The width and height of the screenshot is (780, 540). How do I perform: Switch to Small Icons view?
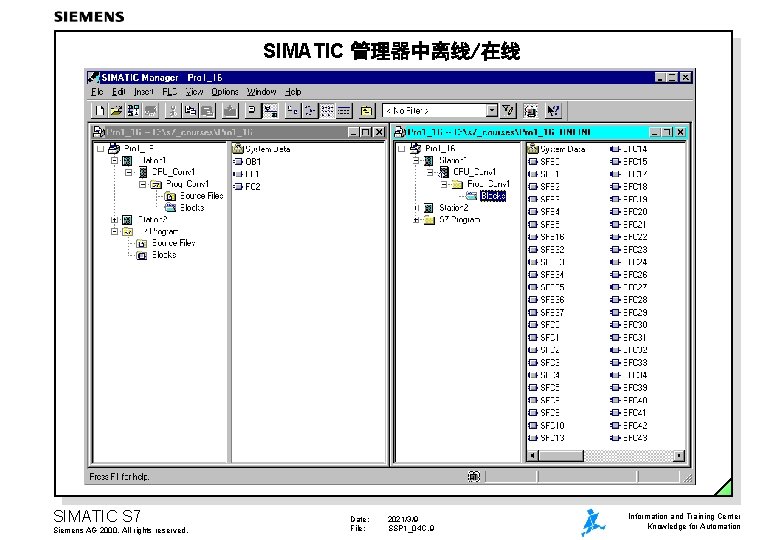pos(310,110)
